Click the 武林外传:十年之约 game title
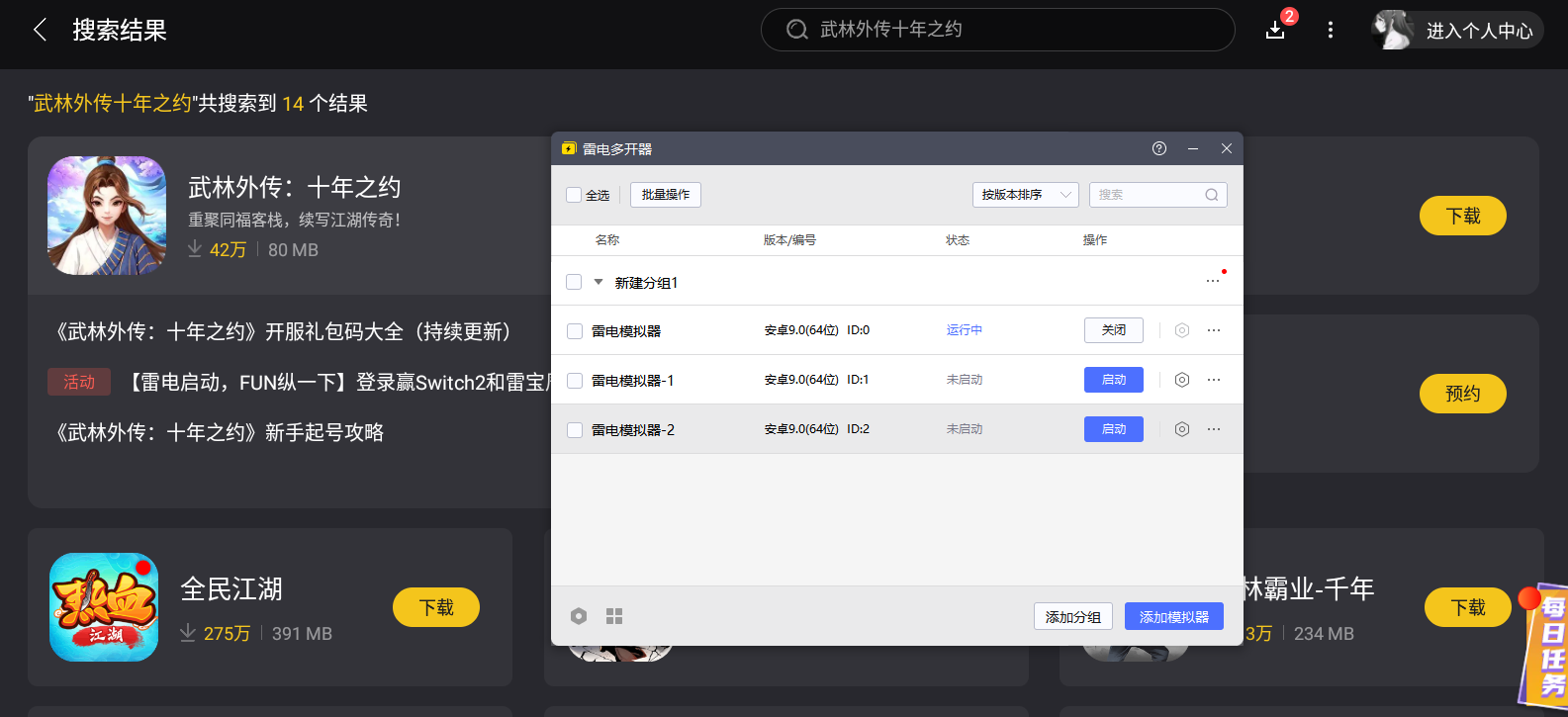The height and width of the screenshot is (717, 1568). pyautogui.click(x=295, y=187)
